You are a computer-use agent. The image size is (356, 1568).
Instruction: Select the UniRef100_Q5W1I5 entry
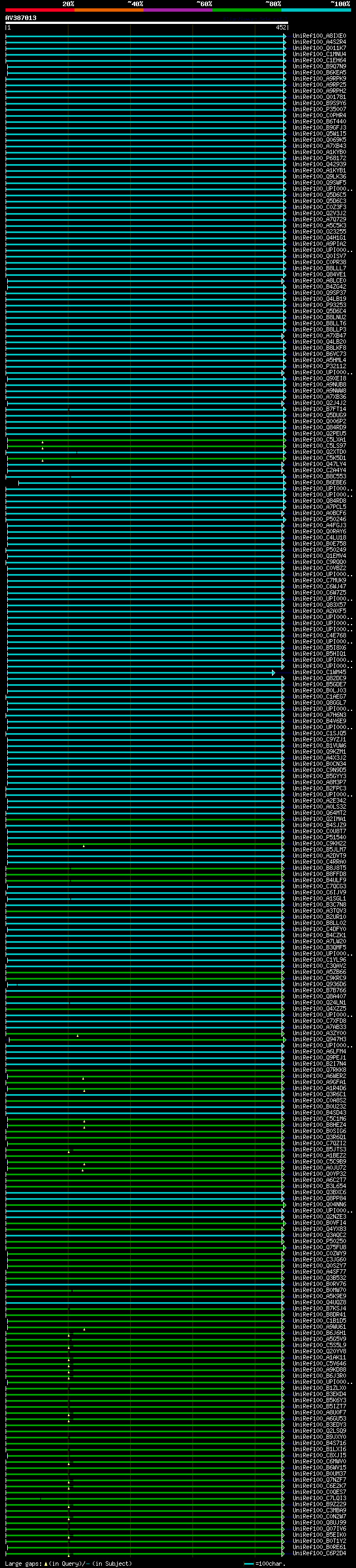pos(319,134)
